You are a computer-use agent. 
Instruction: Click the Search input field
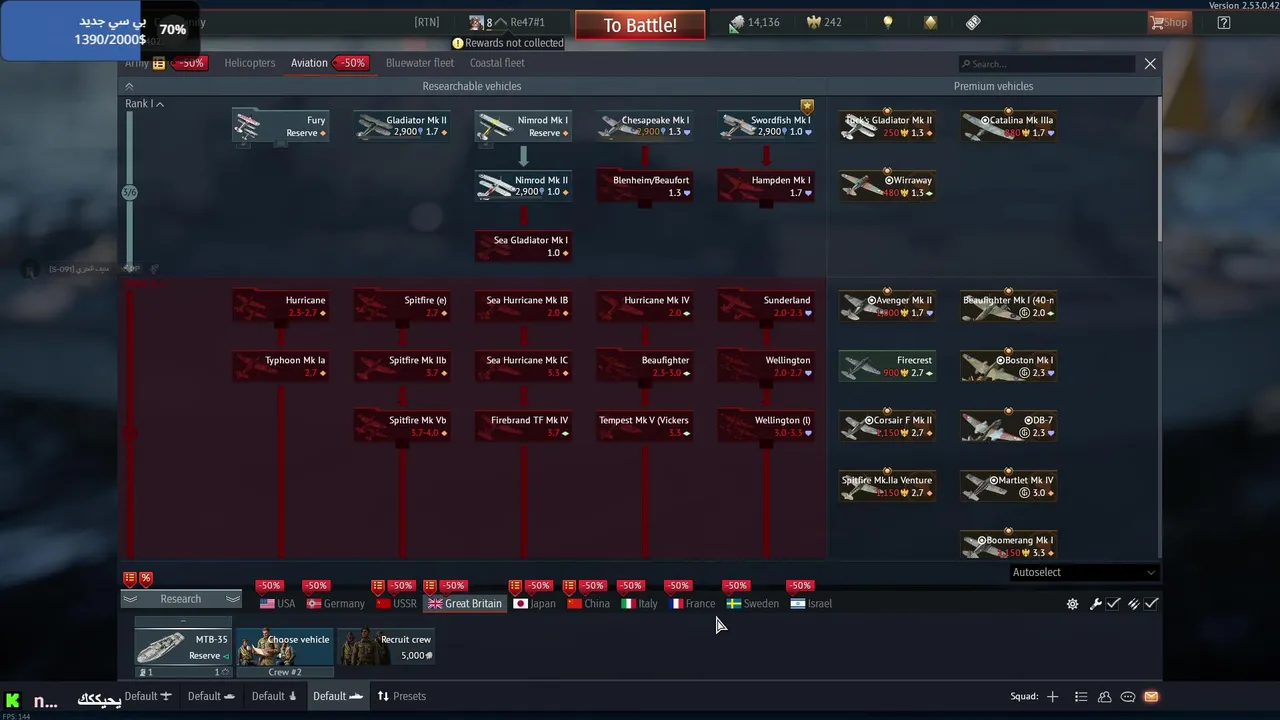pos(1046,64)
